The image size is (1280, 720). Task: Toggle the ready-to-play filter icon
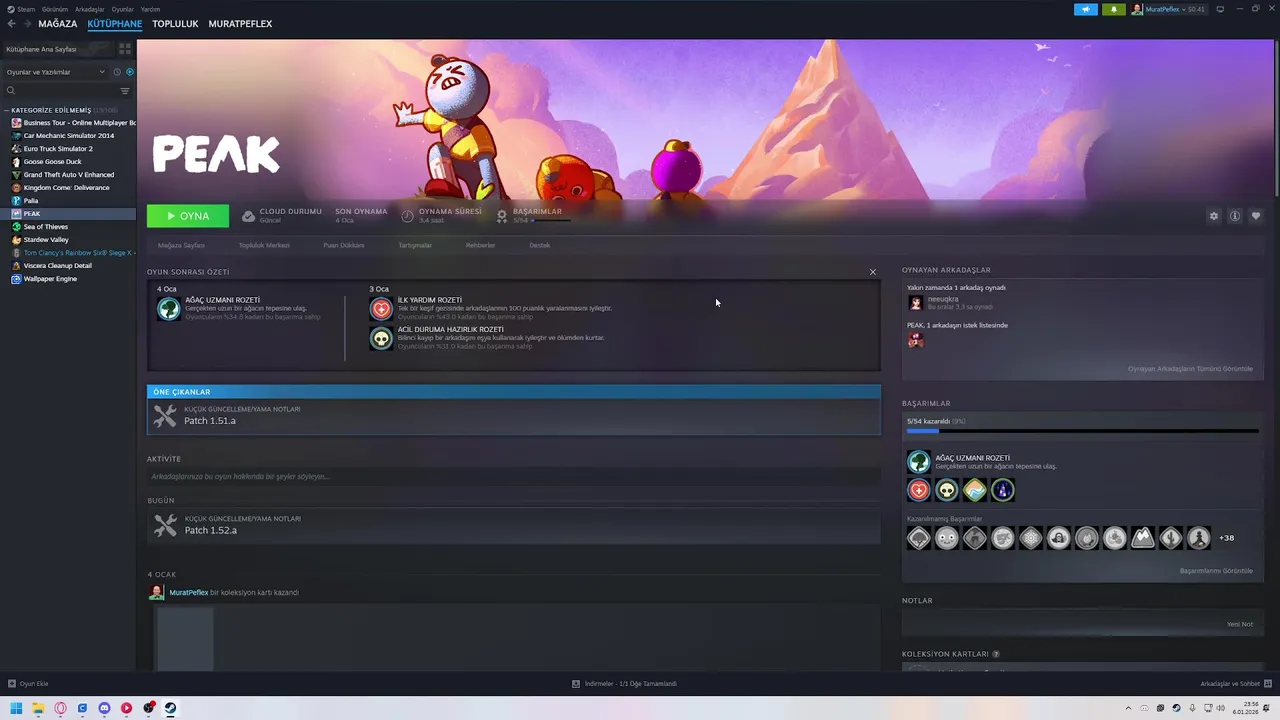[129, 72]
